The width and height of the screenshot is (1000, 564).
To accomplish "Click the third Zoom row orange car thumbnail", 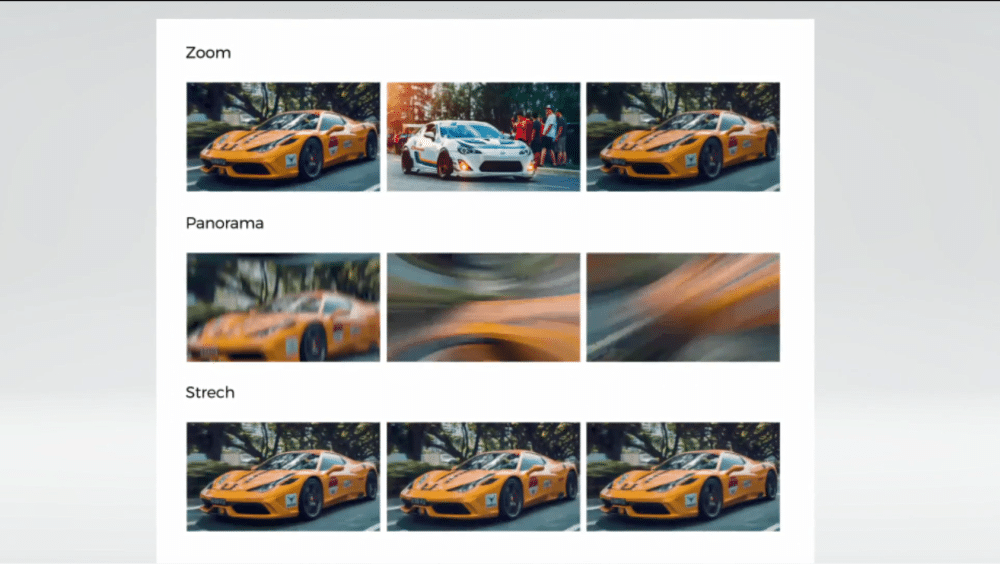I will coord(683,137).
